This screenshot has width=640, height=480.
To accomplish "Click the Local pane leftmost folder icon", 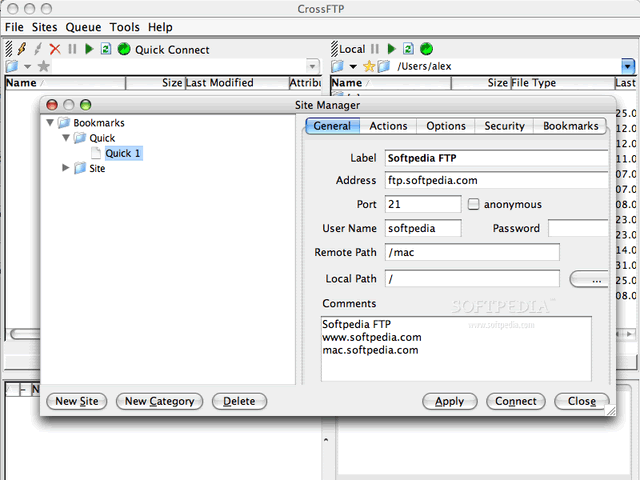I will click(x=337, y=66).
